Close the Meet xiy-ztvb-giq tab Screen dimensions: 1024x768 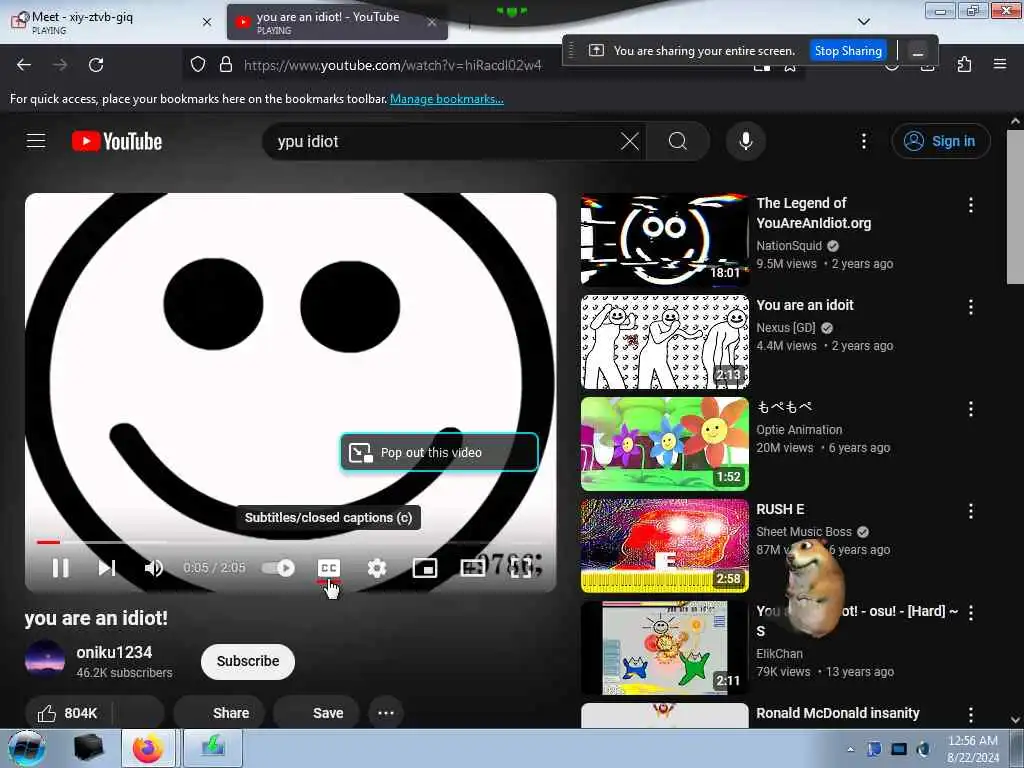[207, 22]
